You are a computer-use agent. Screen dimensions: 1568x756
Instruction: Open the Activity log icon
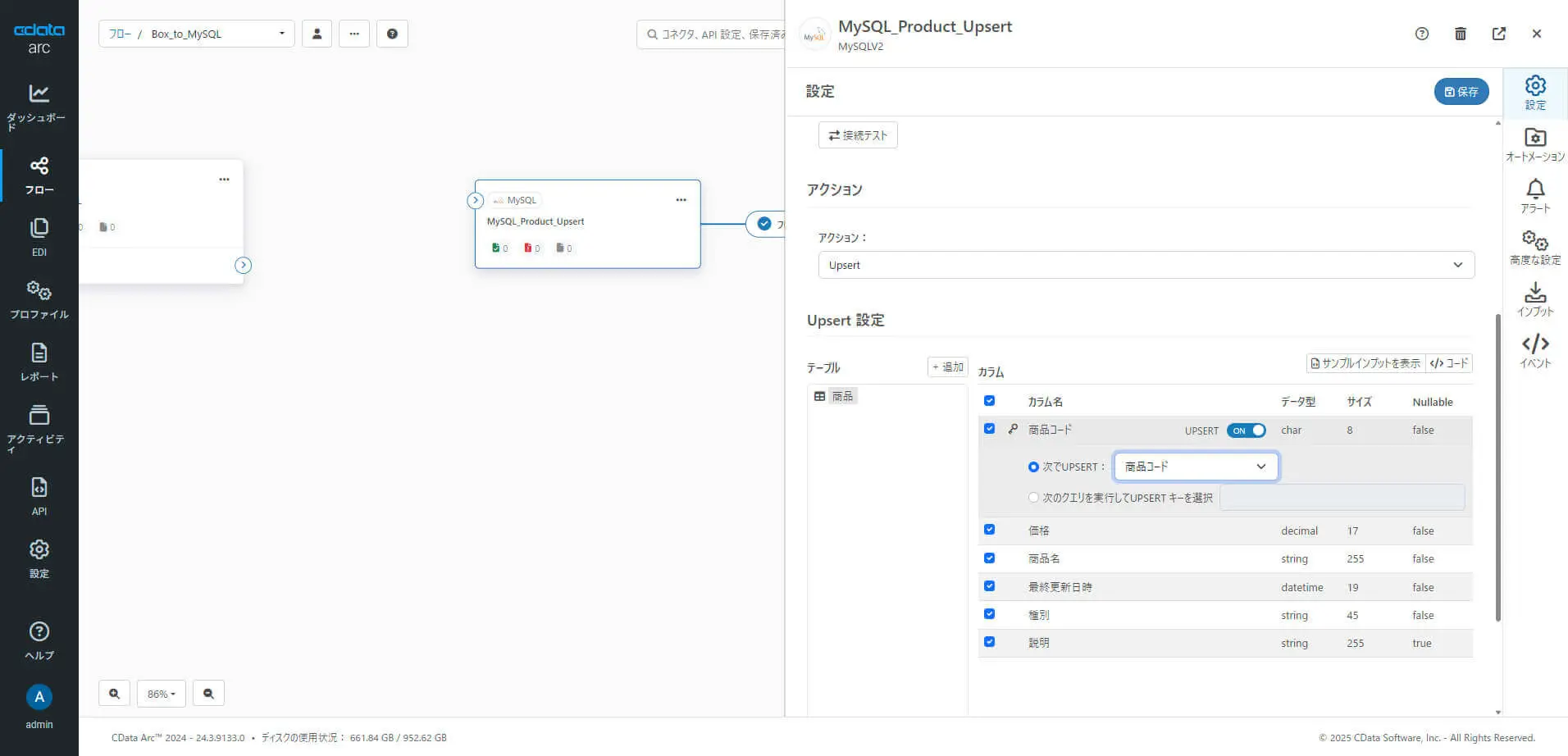tap(39, 426)
